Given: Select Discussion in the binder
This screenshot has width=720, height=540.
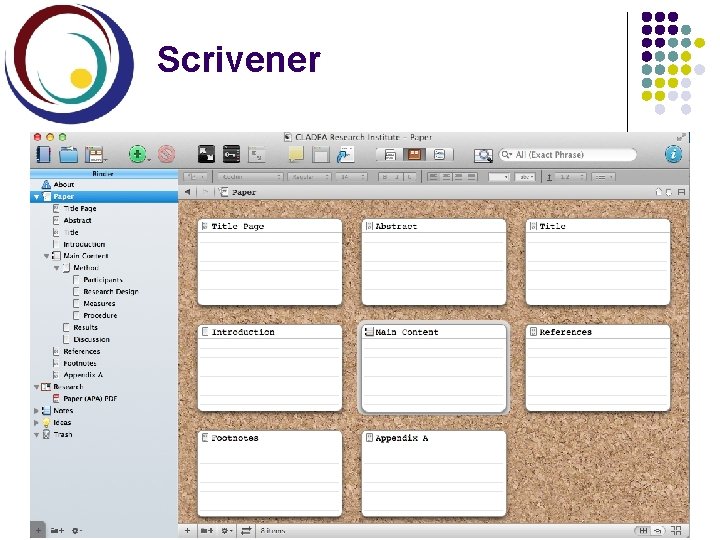Looking at the screenshot, I should (x=91, y=339).
